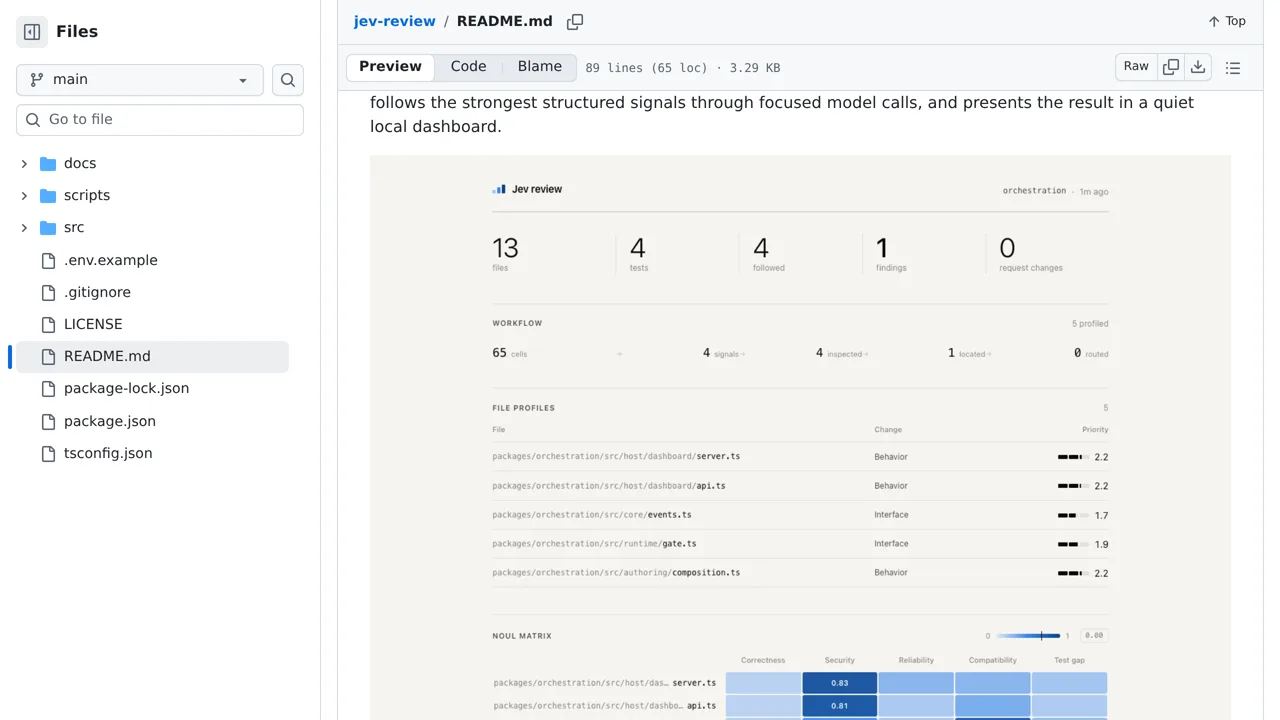Click the docs folder icon
The image size is (1280, 720).
point(48,164)
